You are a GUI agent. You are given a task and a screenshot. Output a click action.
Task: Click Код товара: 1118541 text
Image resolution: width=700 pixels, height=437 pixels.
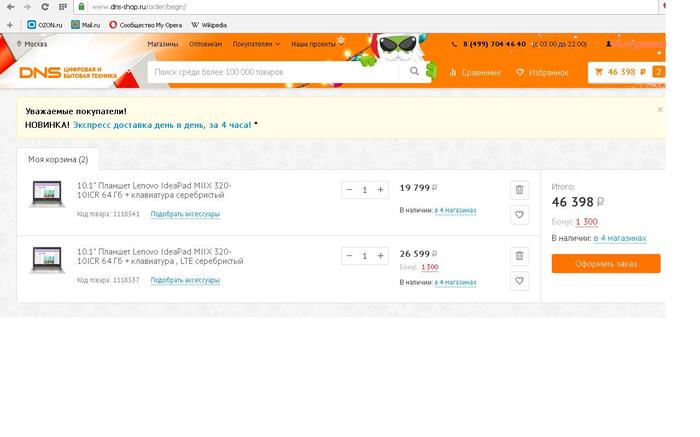click(x=108, y=214)
